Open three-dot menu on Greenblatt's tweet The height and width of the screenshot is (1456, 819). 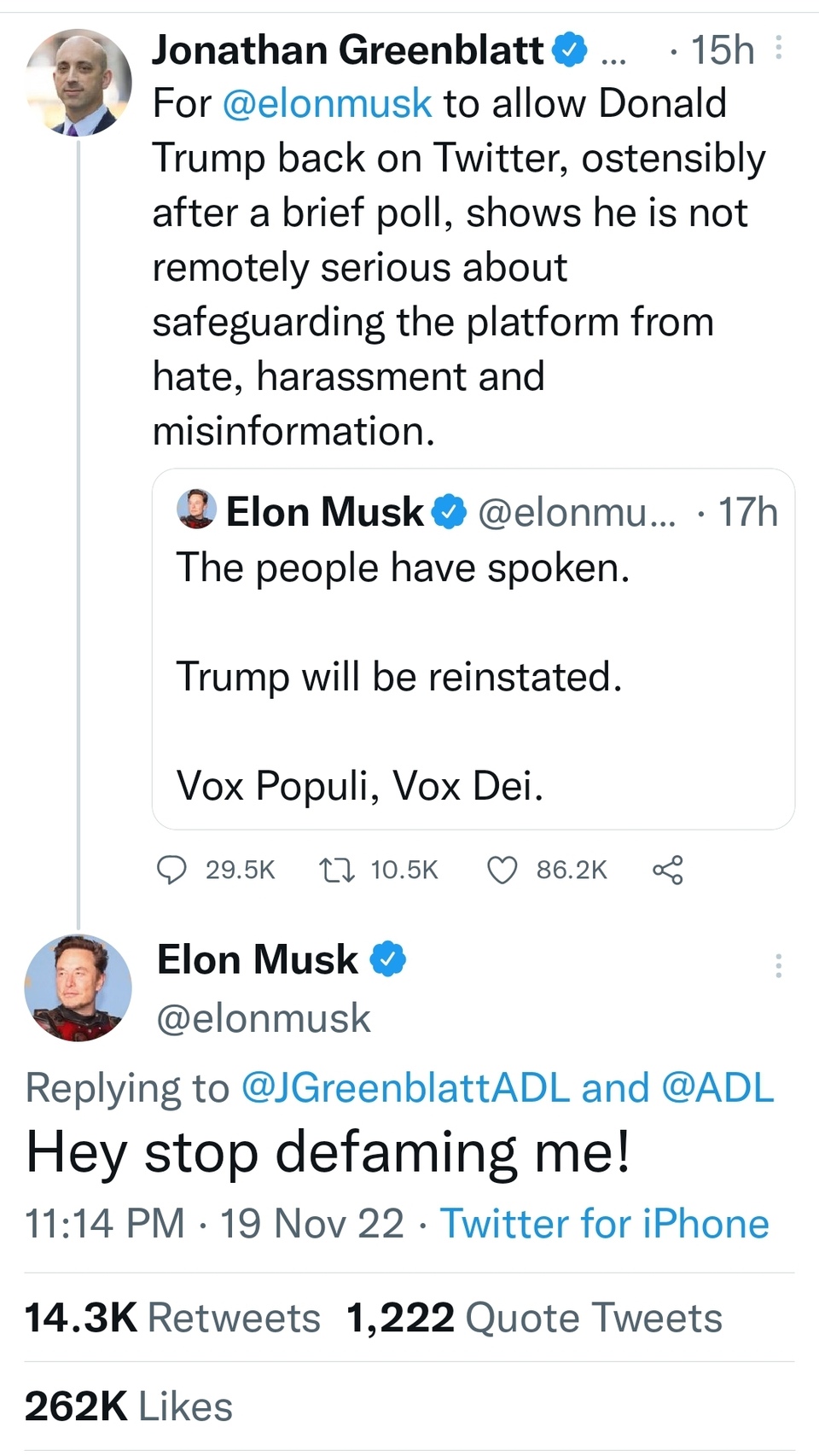point(778,48)
